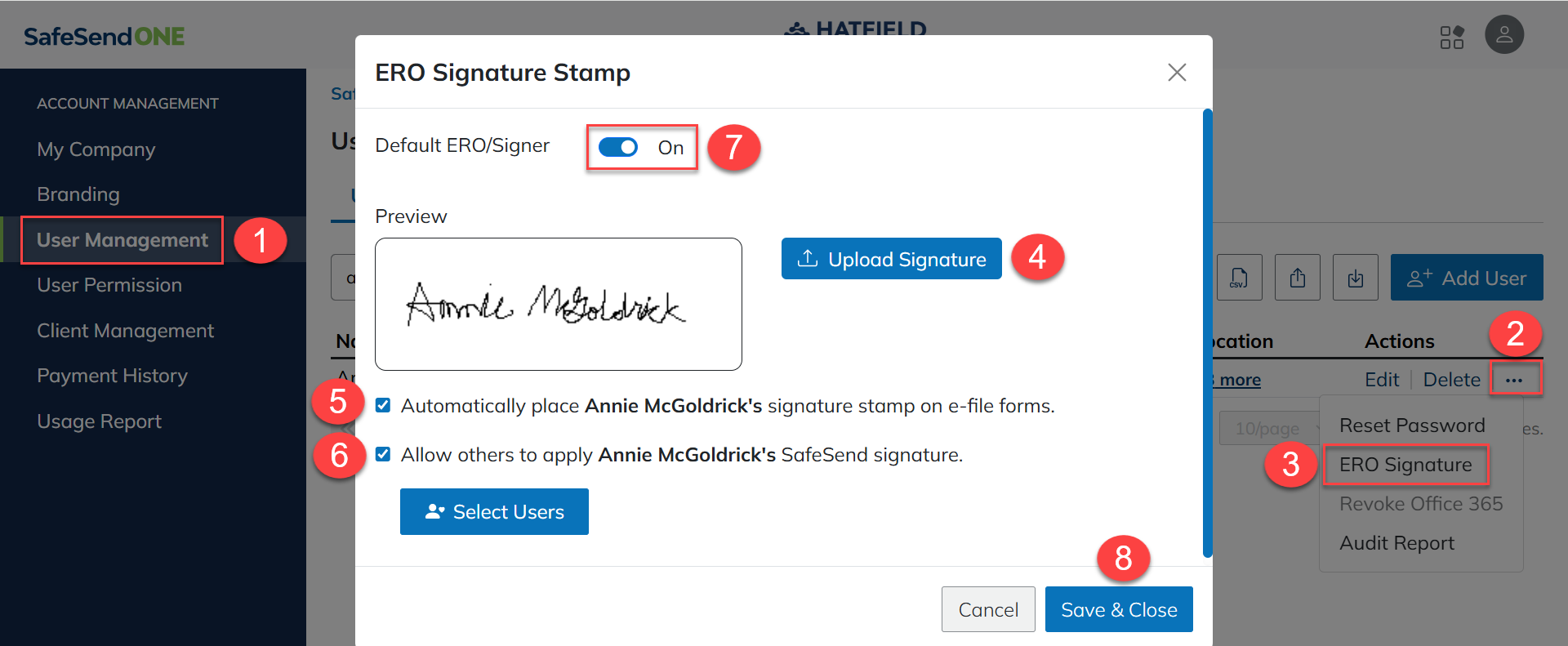Click the download icon button
Viewport: 1568px width, 646px height.
[1355, 278]
